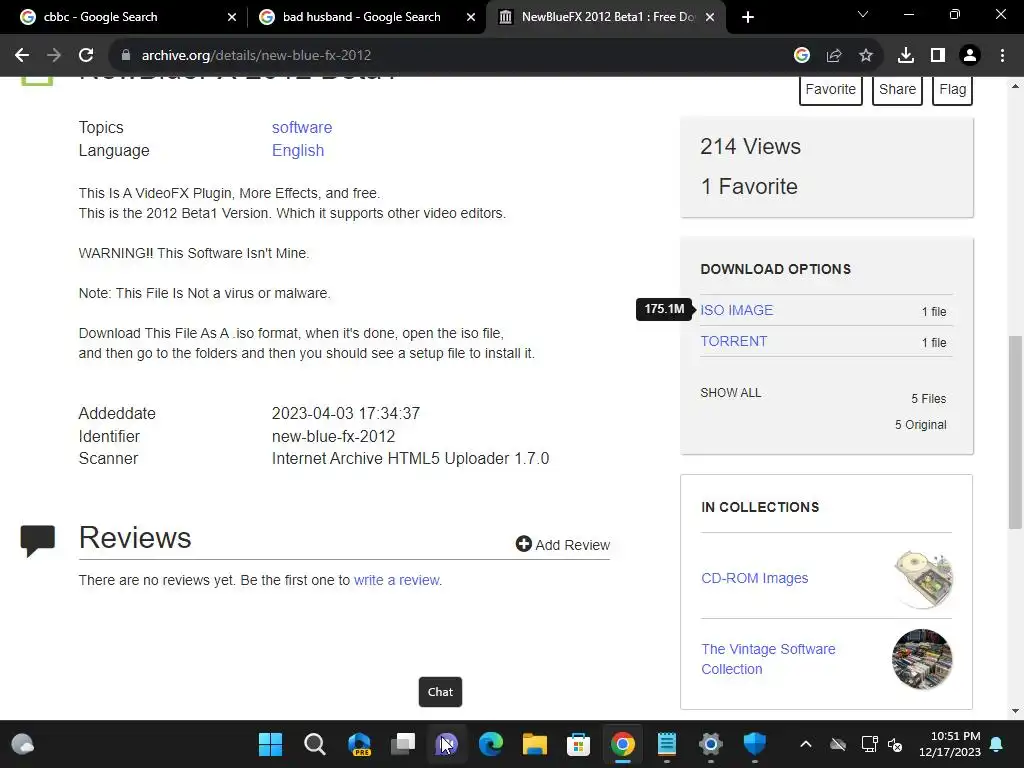The width and height of the screenshot is (1024, 768).
Task: Reload the archive.org page
Action: (x=86, y=56)
